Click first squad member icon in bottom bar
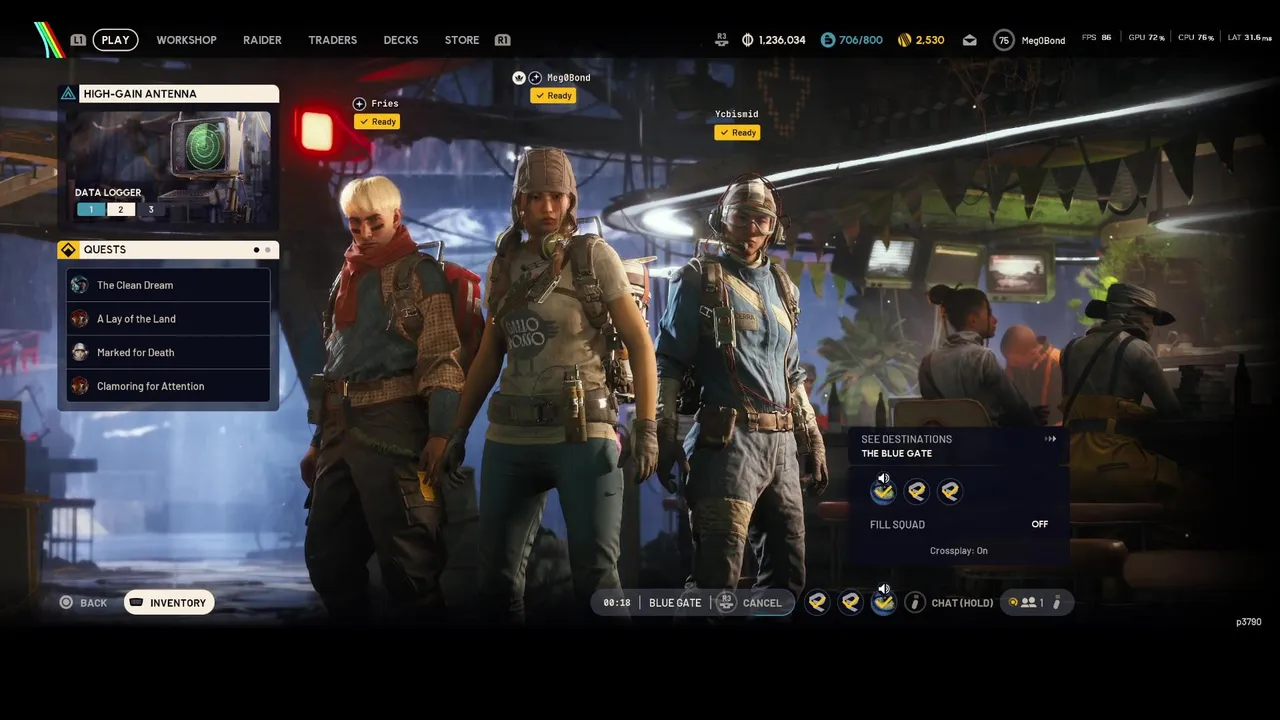 (817, 602)
